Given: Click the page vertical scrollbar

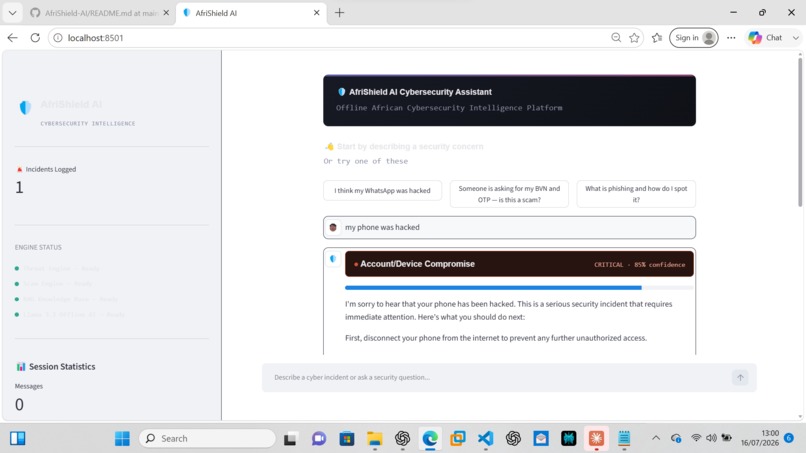Looking at the screenshot, I should point(800,133).
